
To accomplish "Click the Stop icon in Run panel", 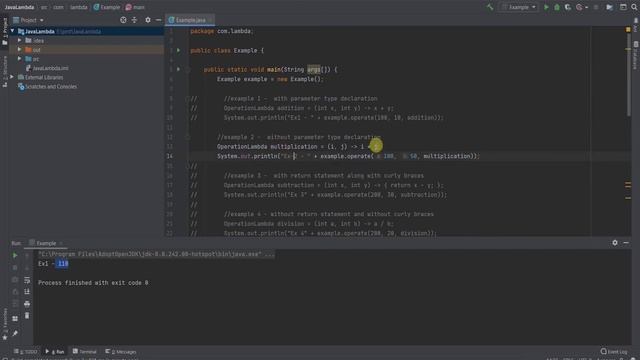I will click(15, 268).
